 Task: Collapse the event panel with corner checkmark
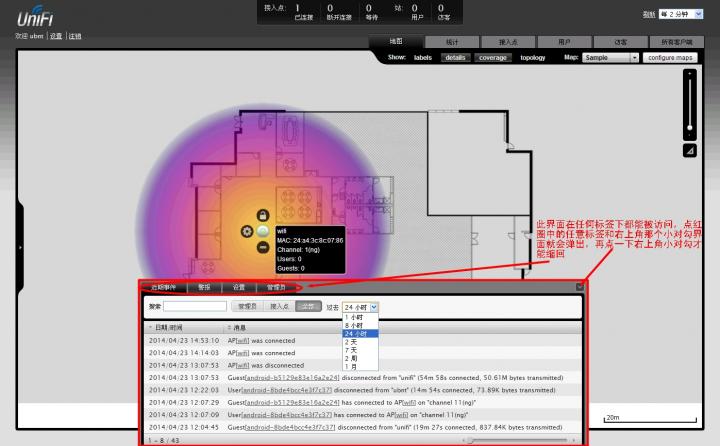tap(579, 287)
